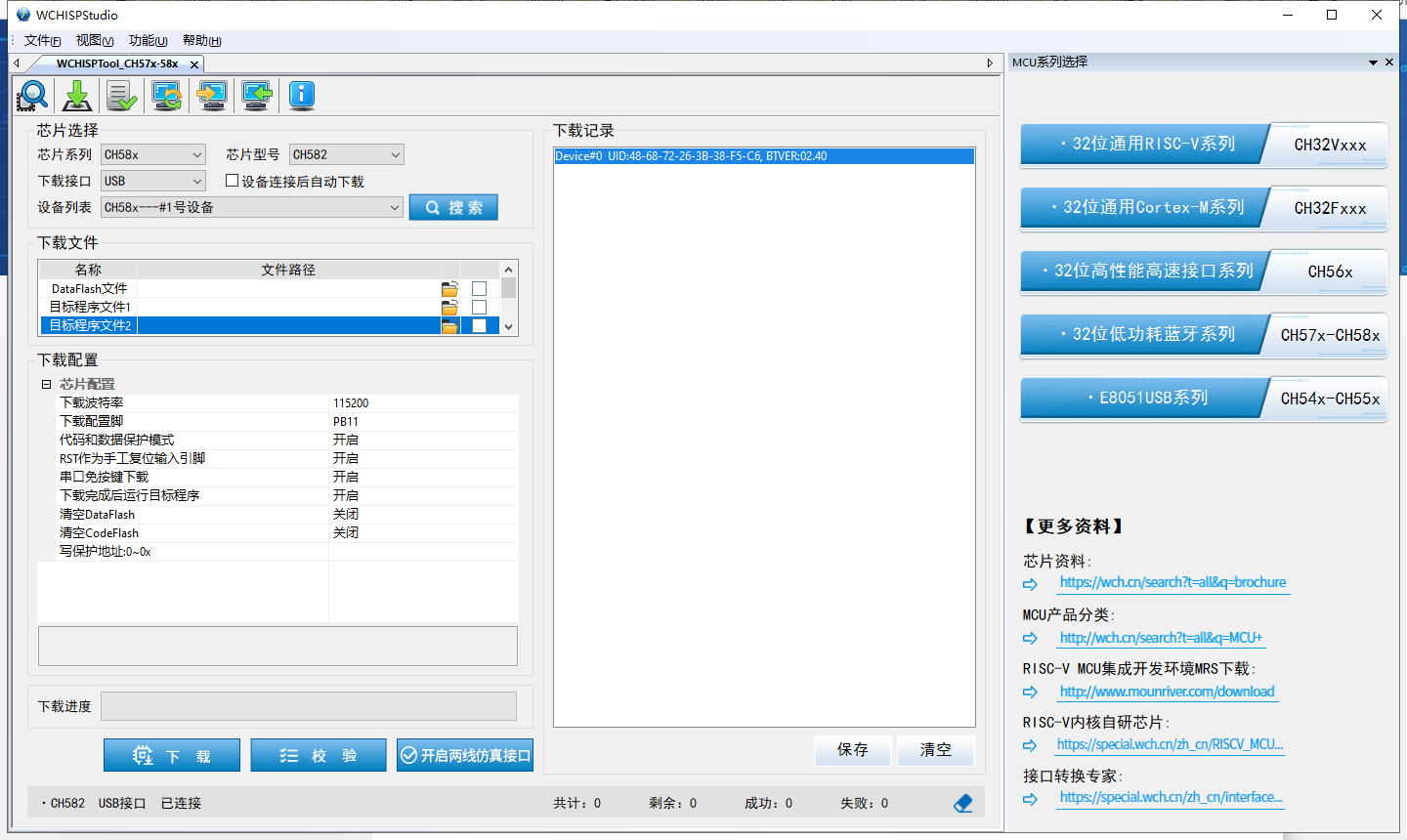Open the 芯片系列 CH58x dropdown
Image resolution: width=1407 pixels, height=840 pixels.
coord(153,154)
